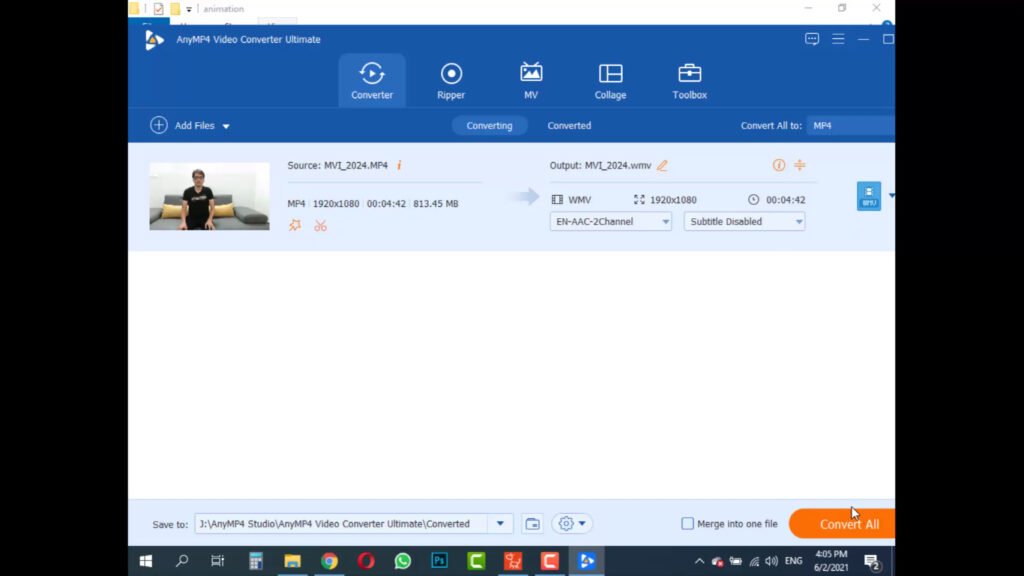The image size is (1024, 576).
Task: Click the compress video icon
Action: point(799,165)
